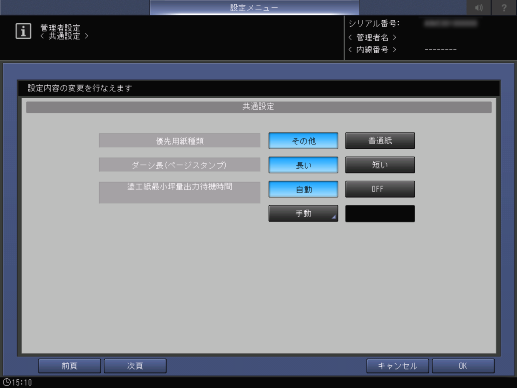The height and width of the screenshot is (388, 517).
Task: Click the speaker volume icon
Action: click(479, 7)
